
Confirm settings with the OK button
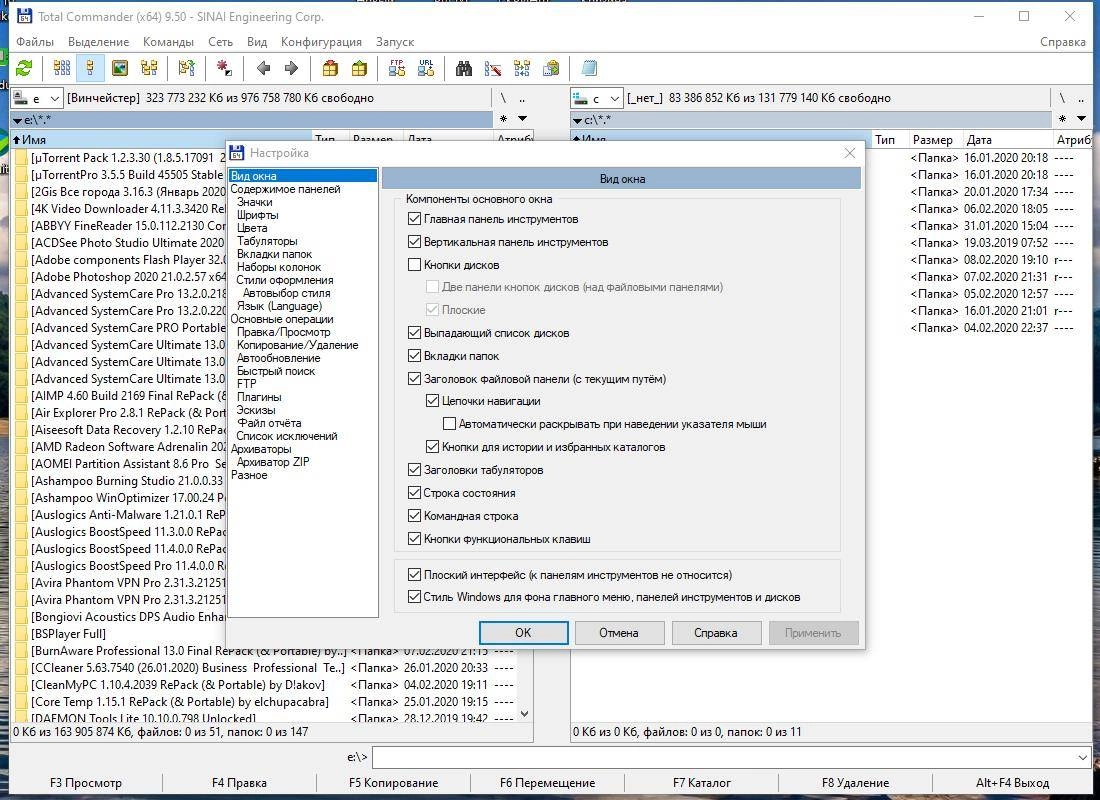pos(523,633)
